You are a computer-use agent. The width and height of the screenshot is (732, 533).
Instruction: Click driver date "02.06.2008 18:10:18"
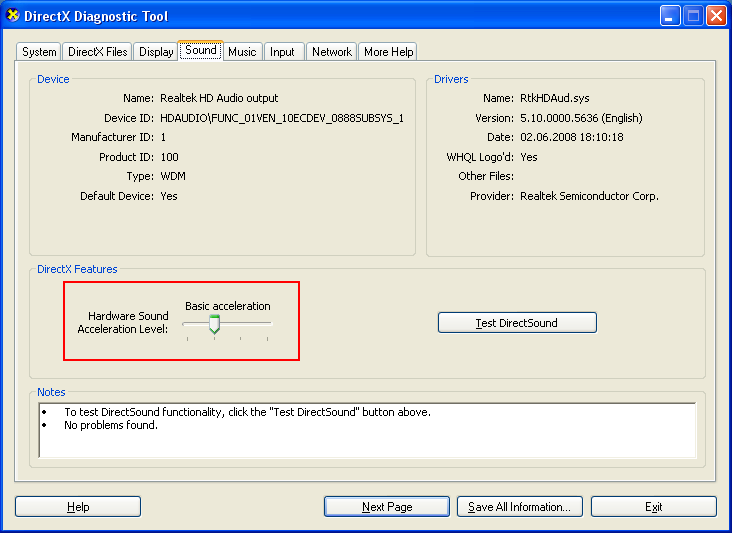click(x=571, y=137)
